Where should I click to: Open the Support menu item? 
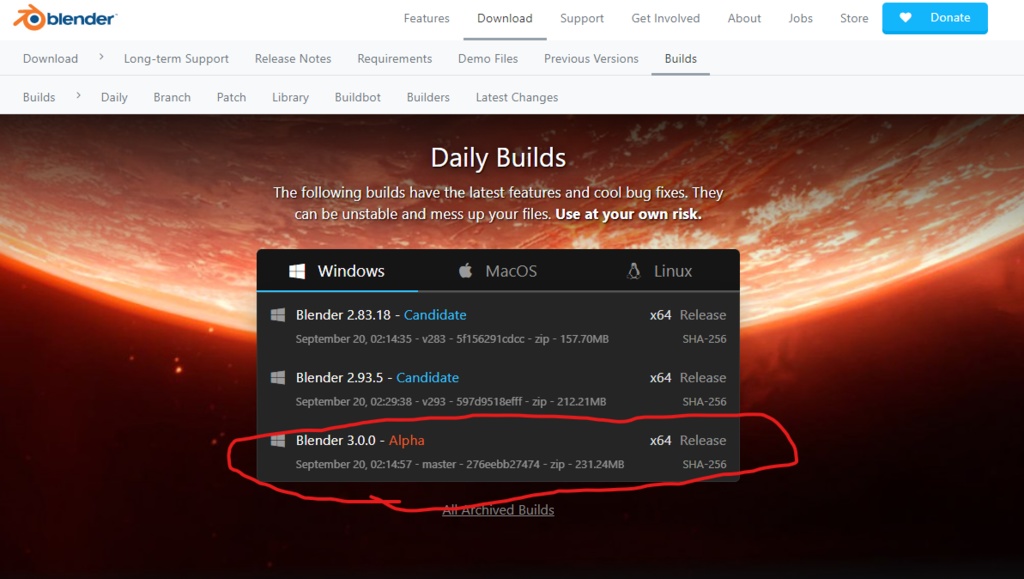tap(582, 18)
